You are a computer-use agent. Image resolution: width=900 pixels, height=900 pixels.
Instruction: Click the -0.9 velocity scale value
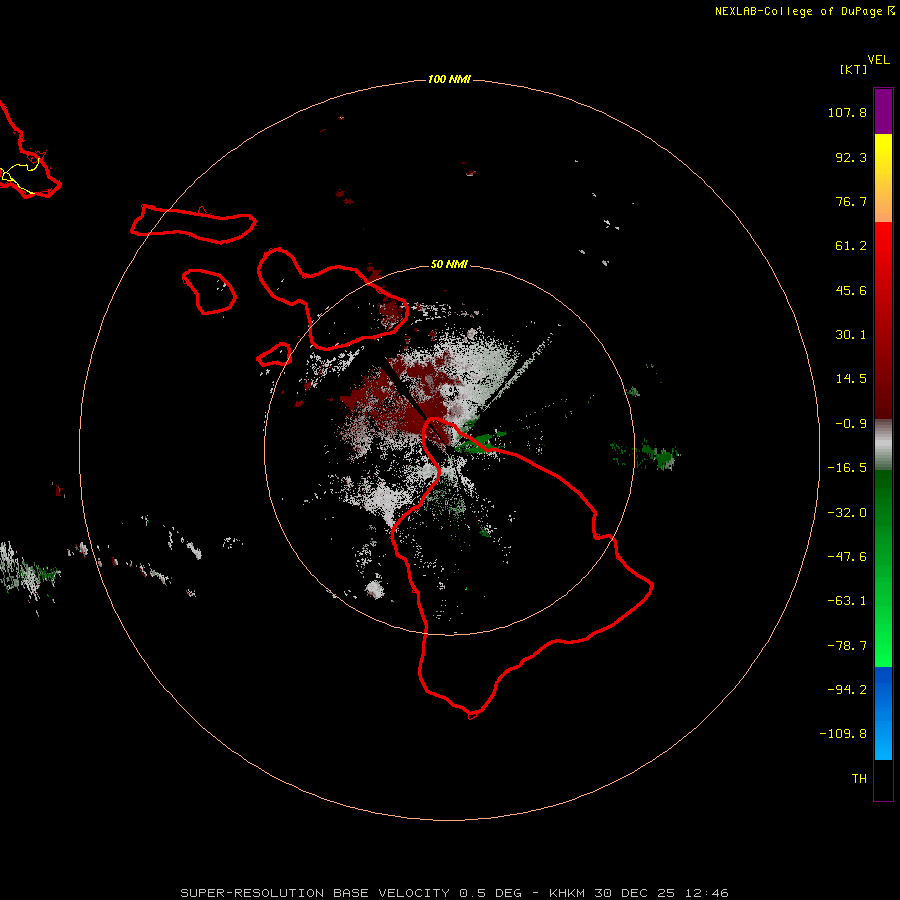coord(851,424)
